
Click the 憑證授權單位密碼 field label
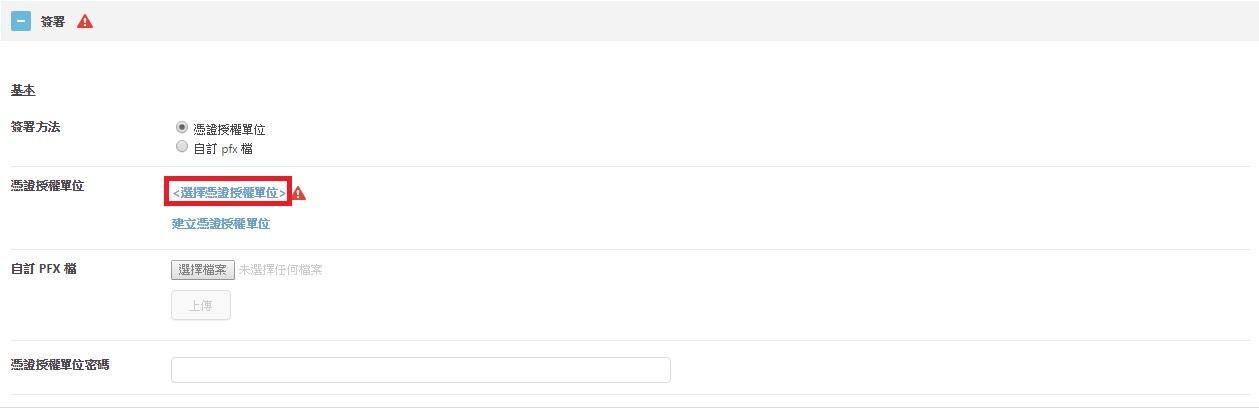click(60, 365)
